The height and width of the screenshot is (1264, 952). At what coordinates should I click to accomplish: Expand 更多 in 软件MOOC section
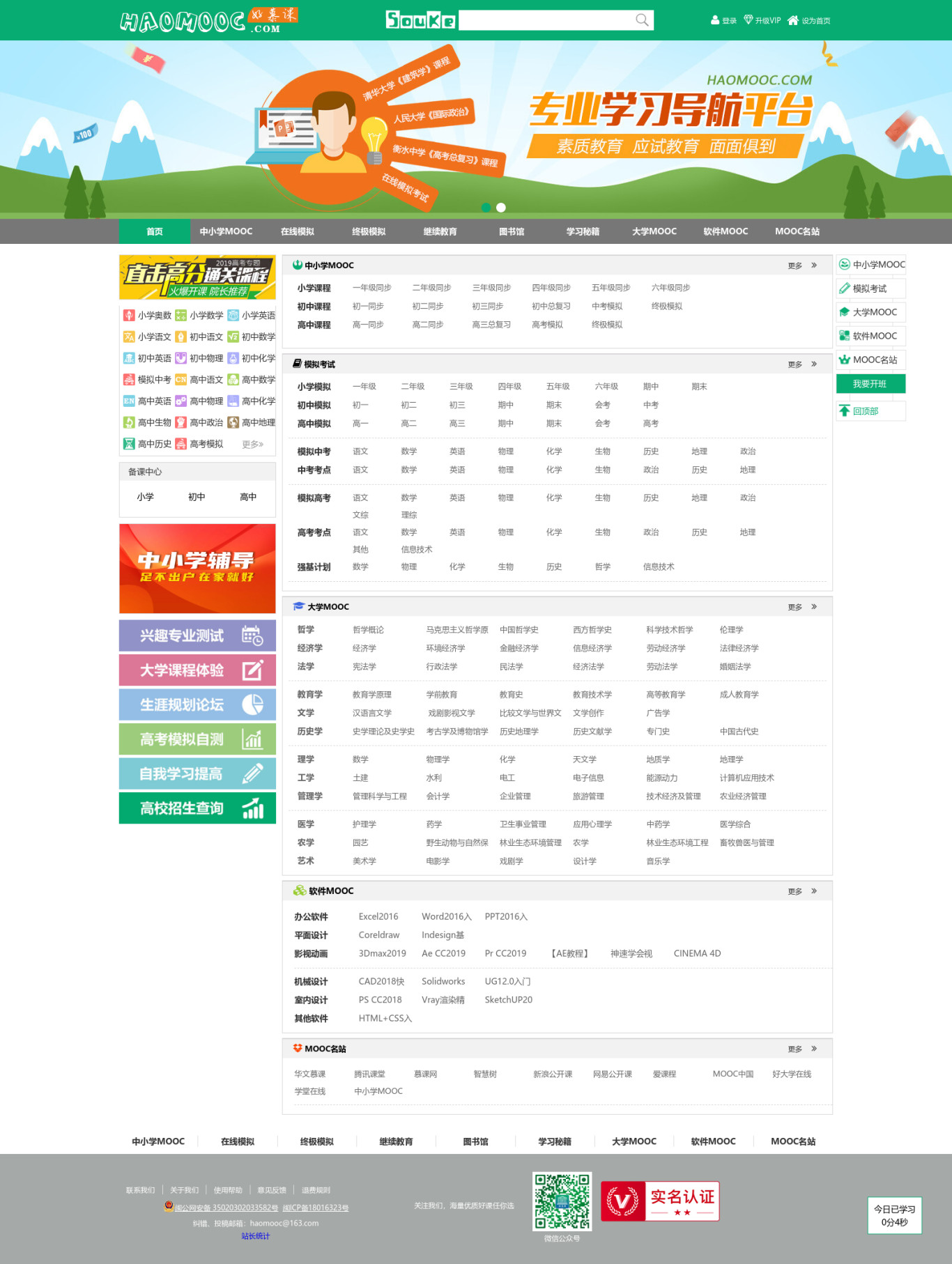tap(802, 891)
